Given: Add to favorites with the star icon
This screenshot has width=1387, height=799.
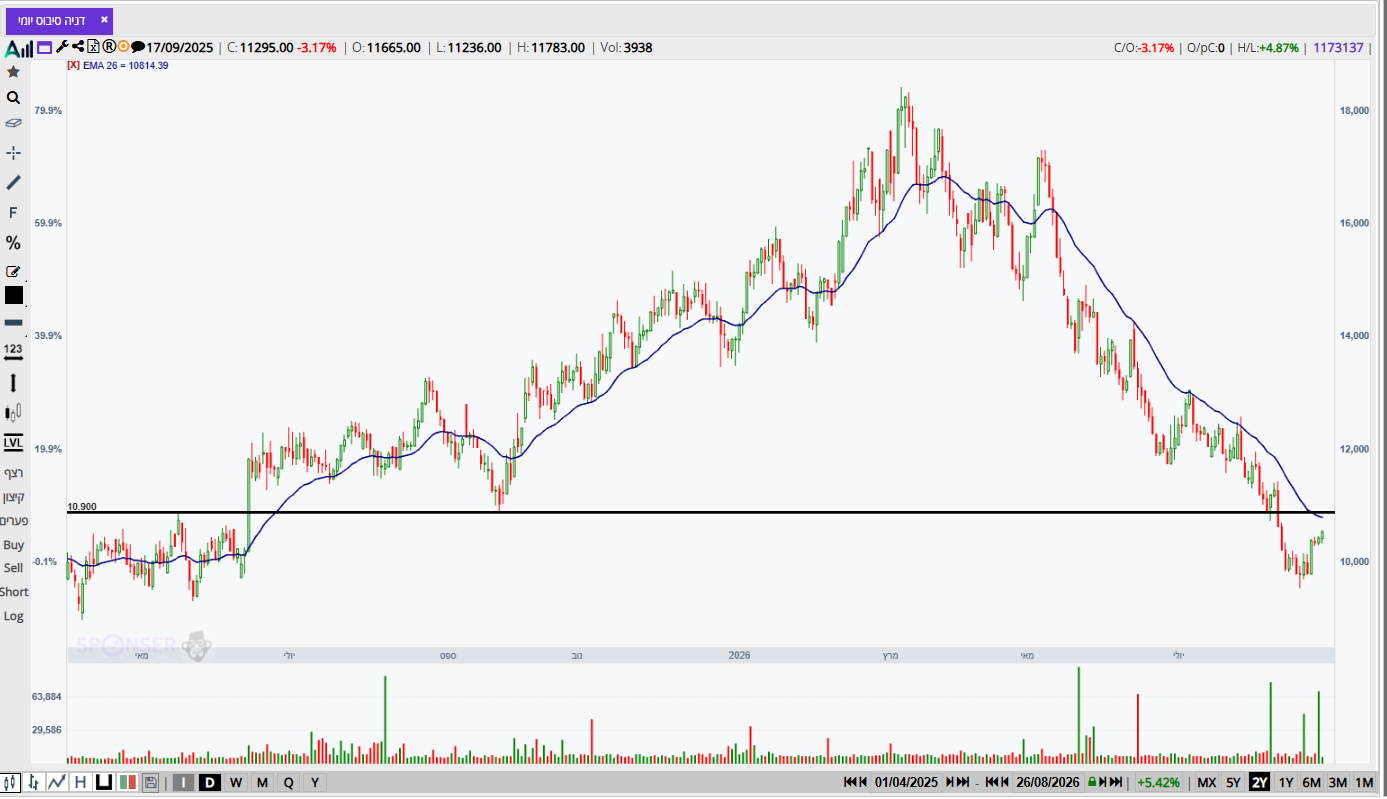Looking at the screenshot, I should pyautogui.click(x=13, y=72).
